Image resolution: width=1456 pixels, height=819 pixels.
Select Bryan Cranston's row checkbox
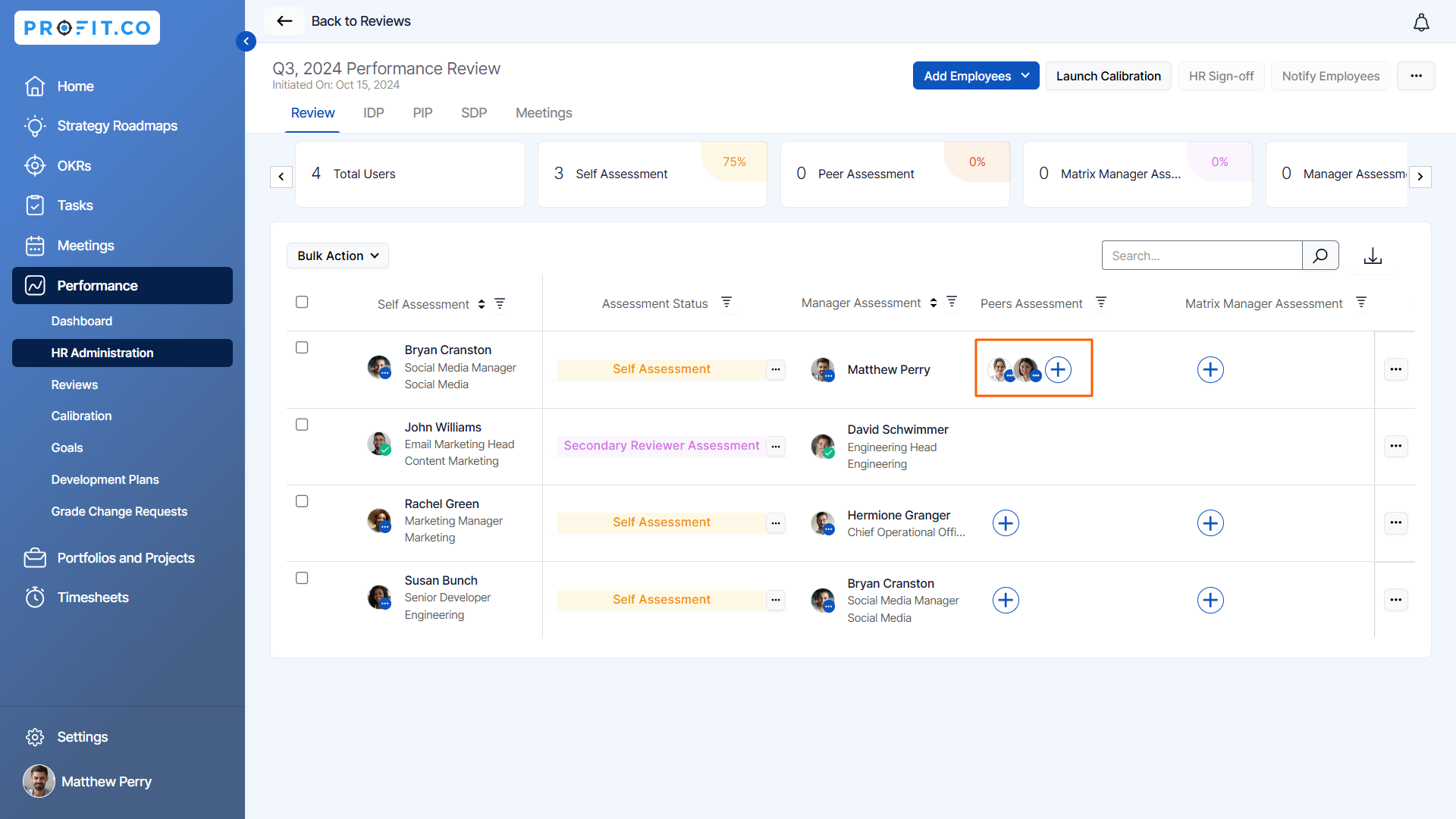coord(302,348)
